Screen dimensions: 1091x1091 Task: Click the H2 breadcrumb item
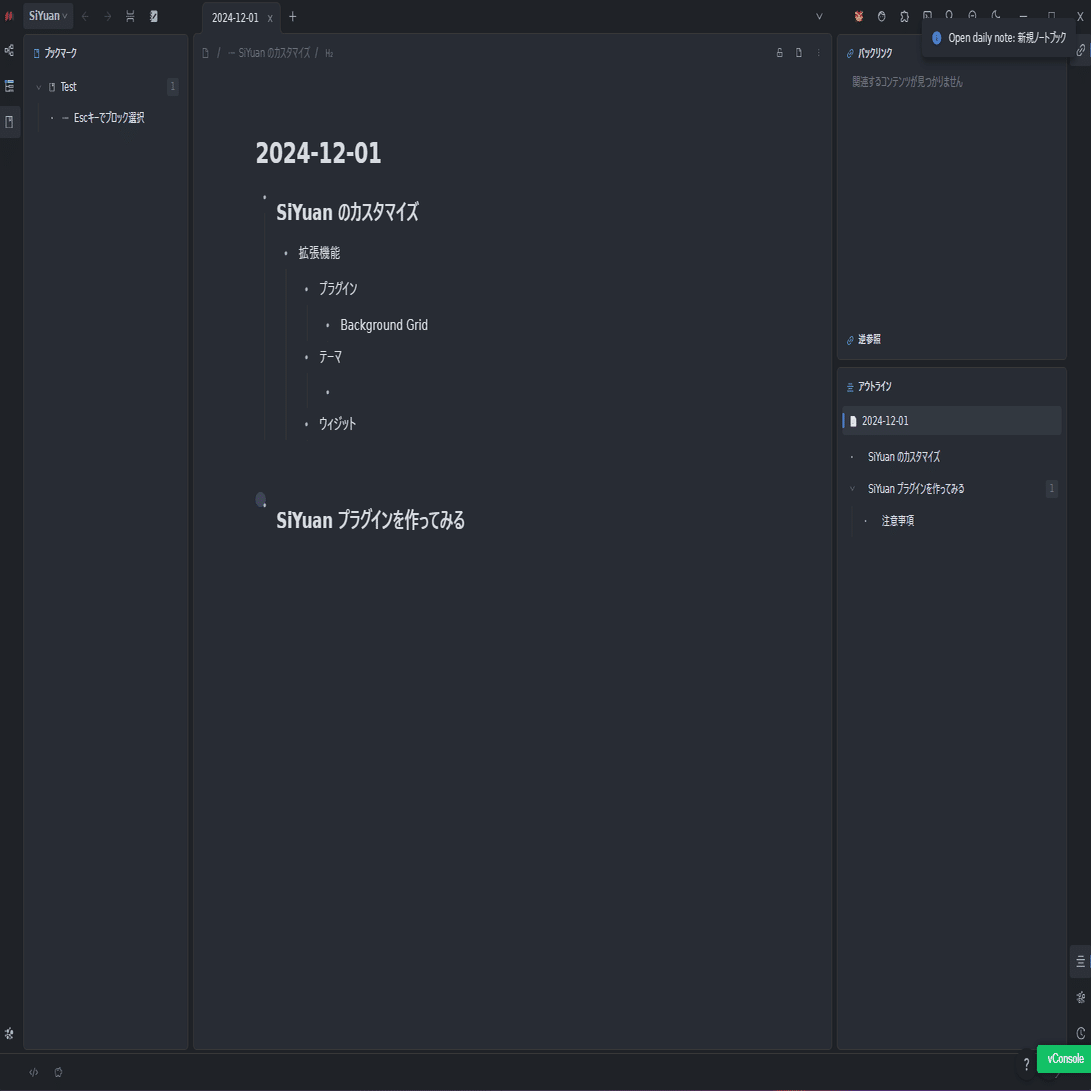(329, 53)
